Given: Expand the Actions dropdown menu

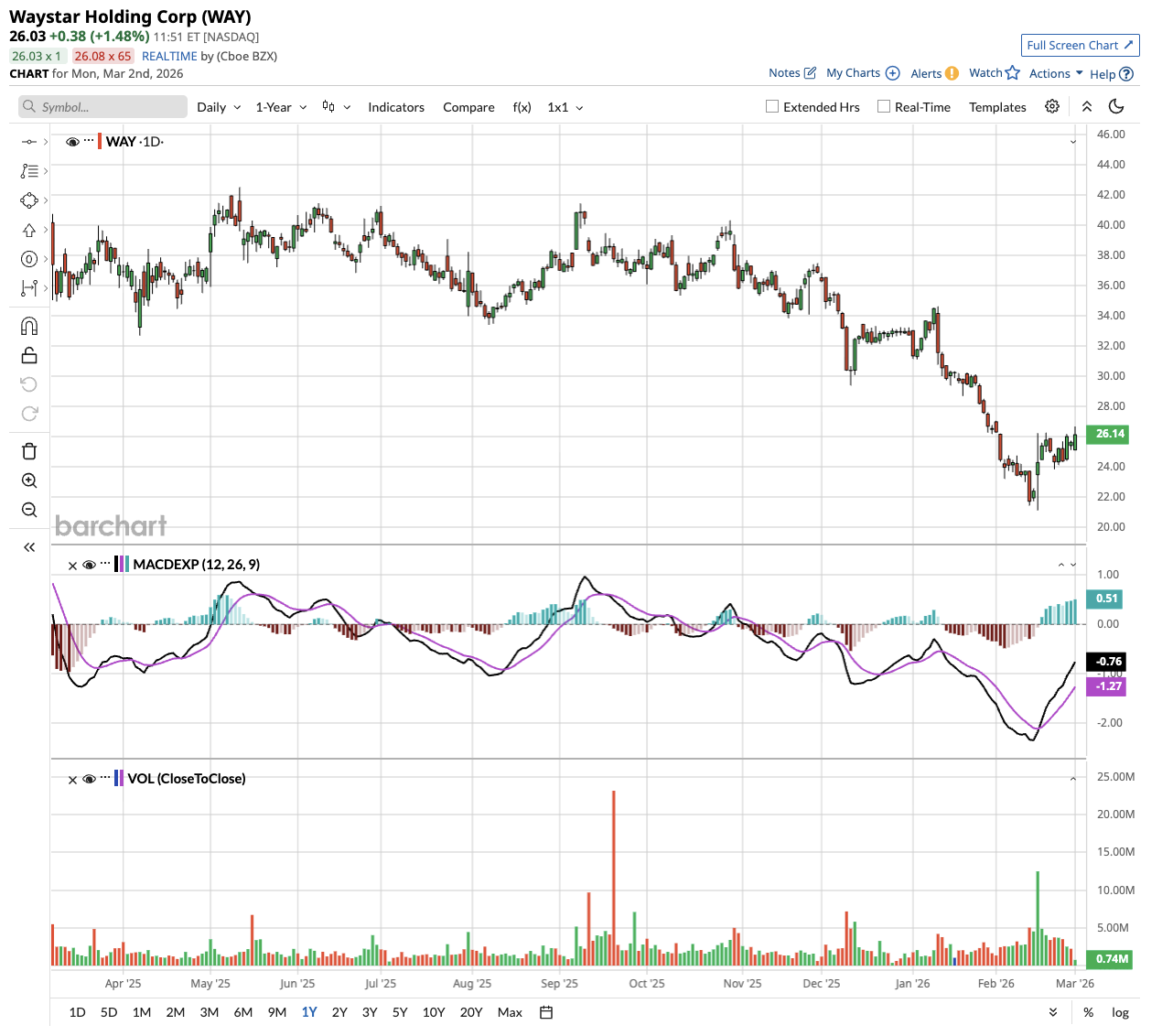Looking at the screenshot, I should tap(1056, 73).
